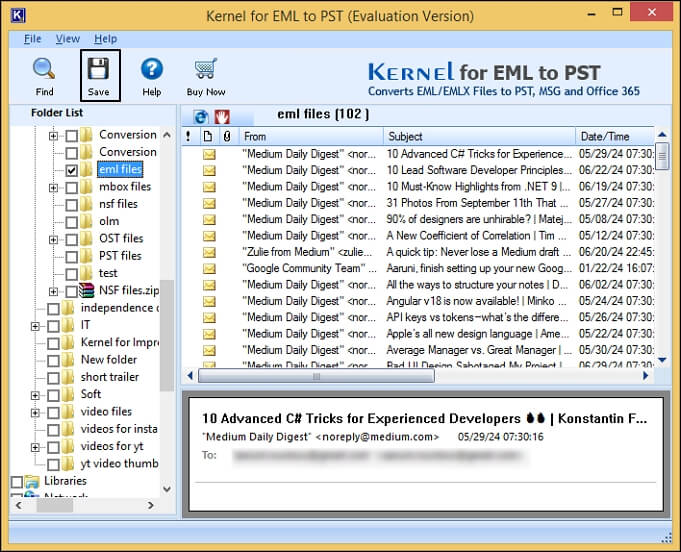Sort emails by the Subject column header

[x=478, y=136]
